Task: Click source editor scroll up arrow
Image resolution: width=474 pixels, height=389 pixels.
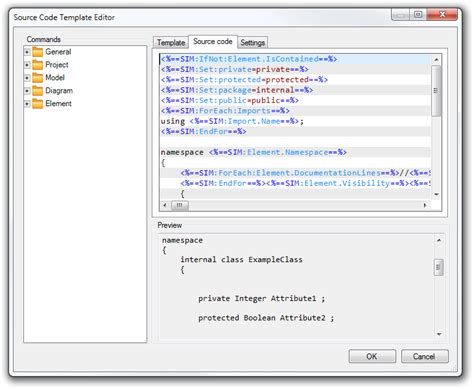Action: (x=436, y=60)
